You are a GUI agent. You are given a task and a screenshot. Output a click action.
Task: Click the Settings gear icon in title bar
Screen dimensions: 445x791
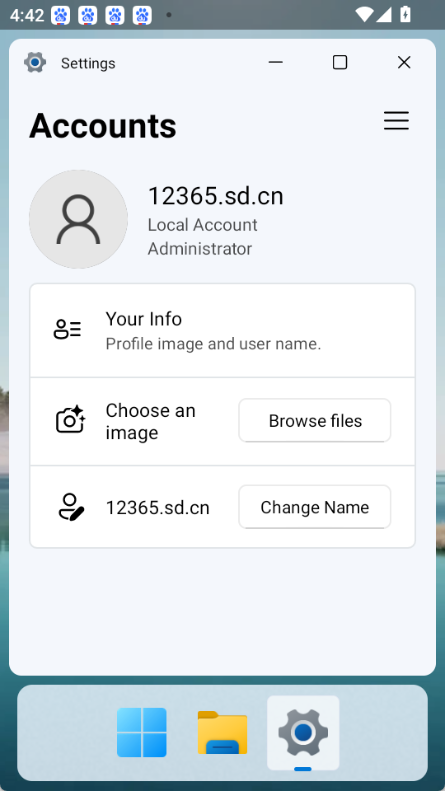coord(35,63)
